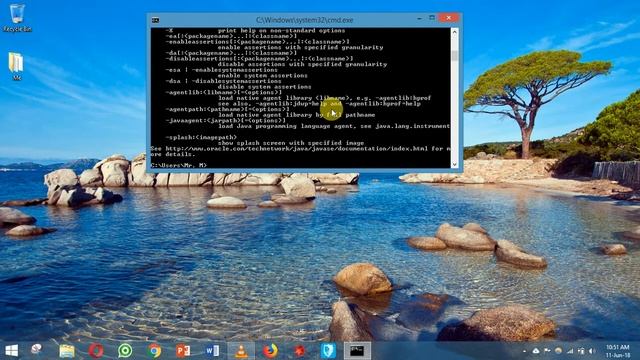Click the '-enableassertions' option line

coord(257,42)
